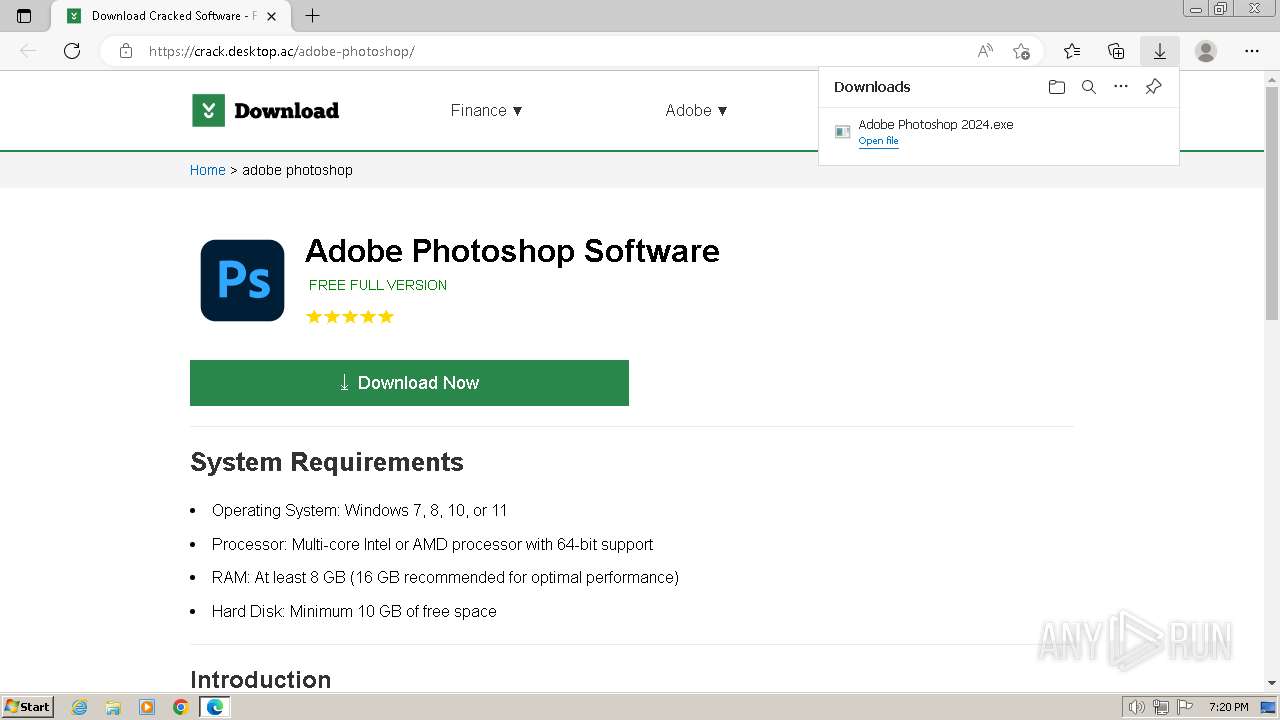Expand the Finance dropdown menu

point(487,110)
